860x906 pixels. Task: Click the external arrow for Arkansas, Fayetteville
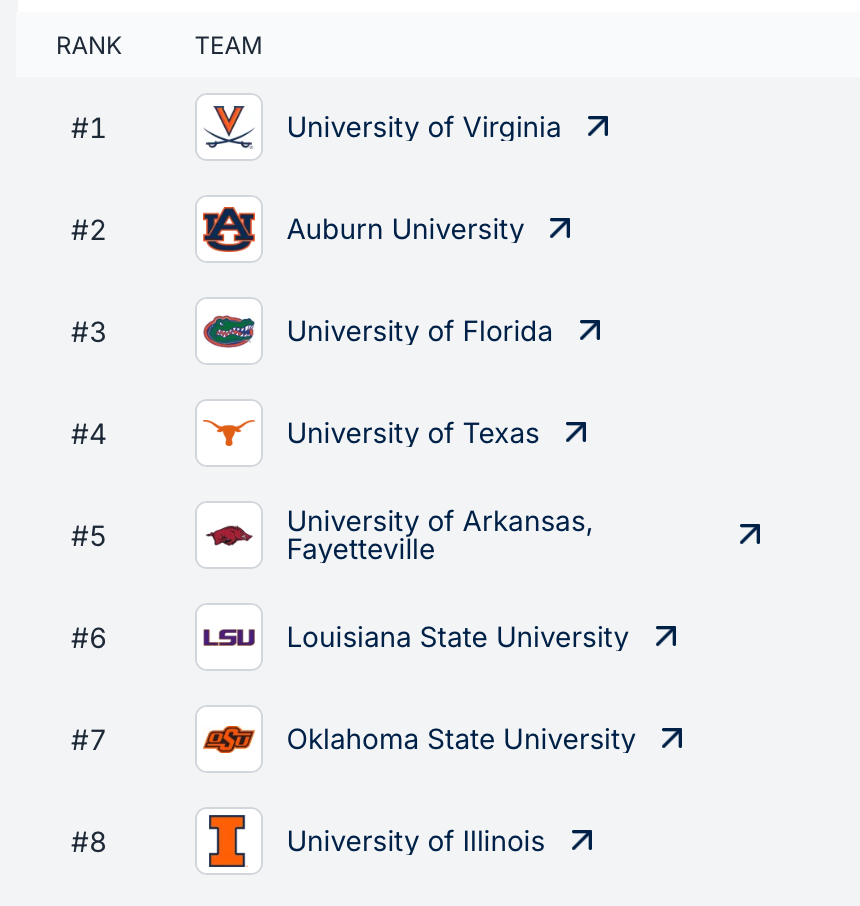point(750,534)
